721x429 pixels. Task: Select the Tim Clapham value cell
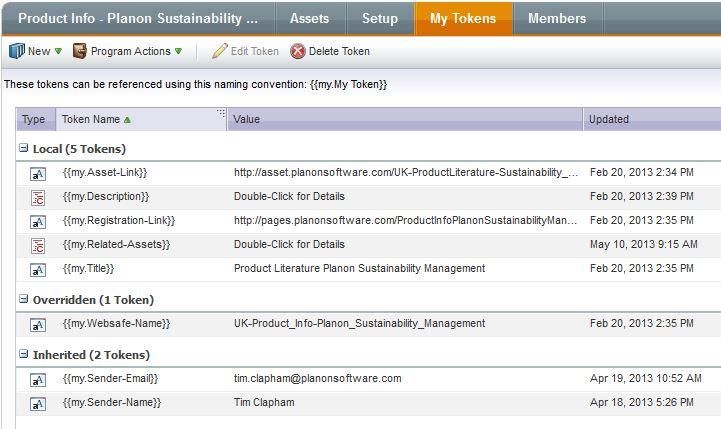[x=264, y=403]
